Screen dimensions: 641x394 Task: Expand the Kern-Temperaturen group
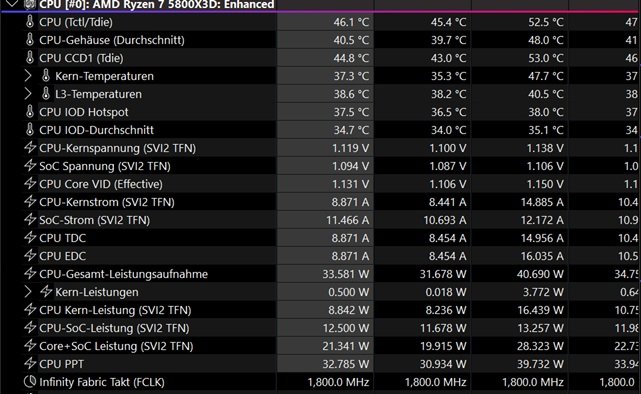click(27, 76)
